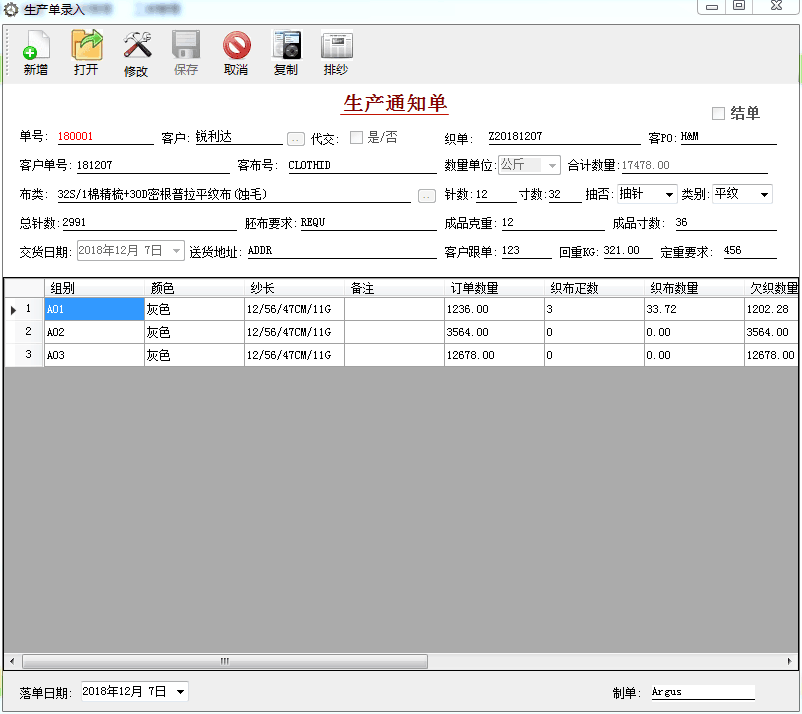Image resolution: width=802 pixels, height=714 pixels.
Task: Click the 3564.00 order quantity cell in row 2
Action: [x=494, y=332]
